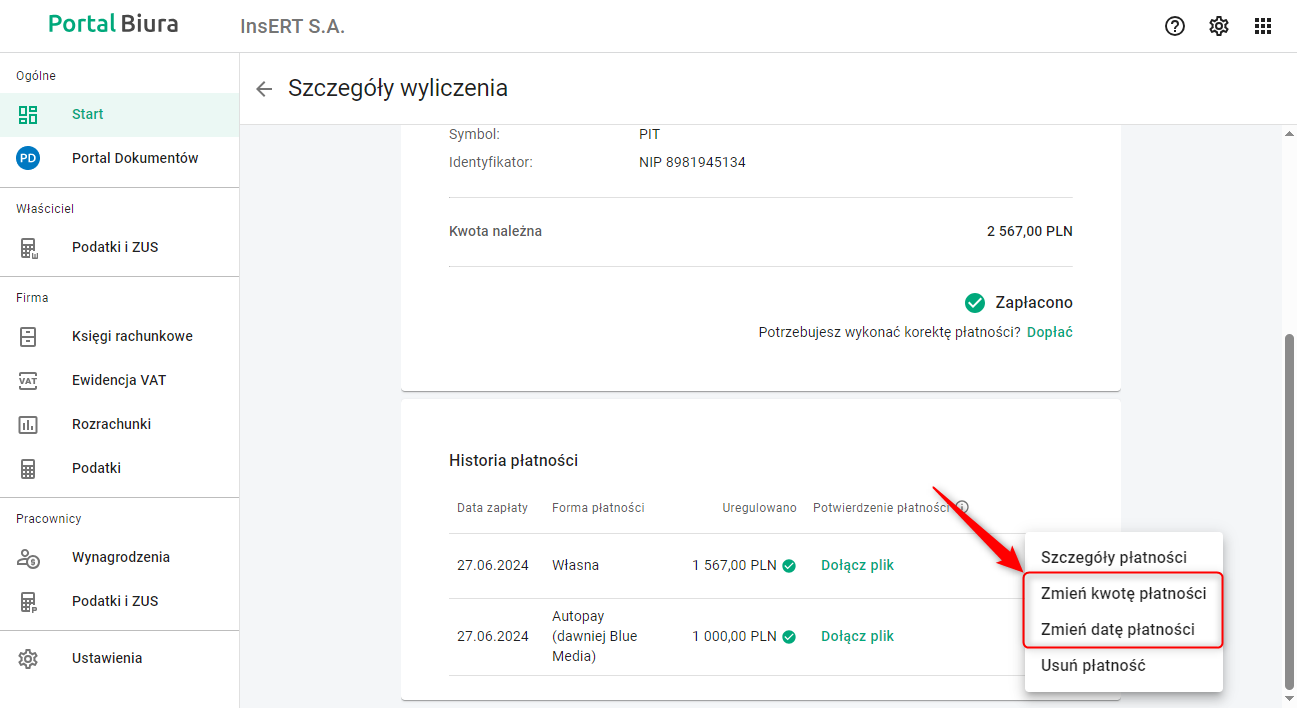Click the Wynagrodzenia sidebar icon
1297x708 pixels.
[28, 557]
